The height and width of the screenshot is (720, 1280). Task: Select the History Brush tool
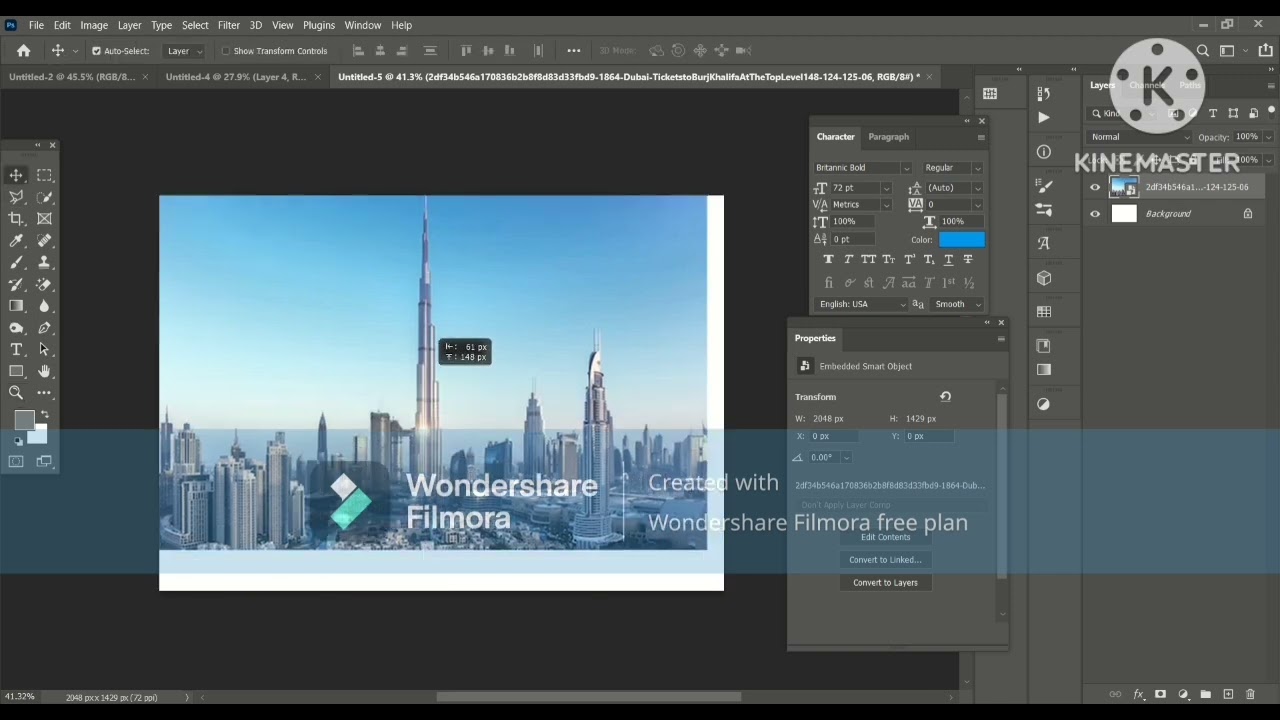16,285
